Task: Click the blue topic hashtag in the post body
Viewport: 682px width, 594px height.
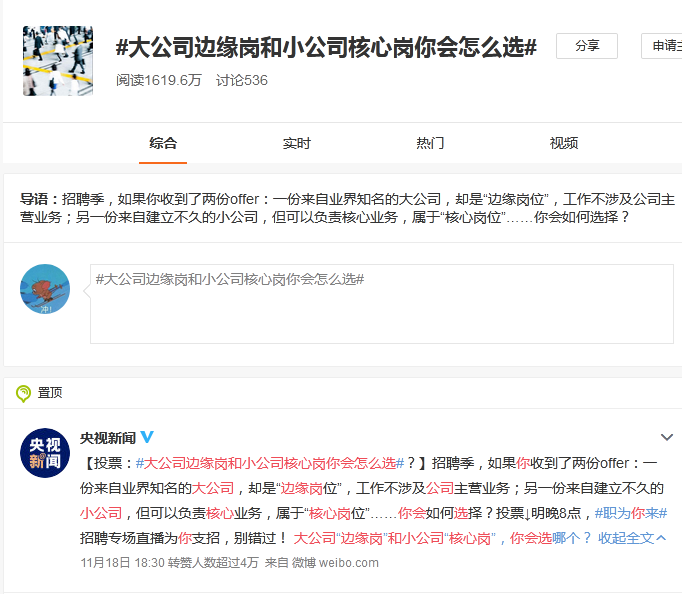Action: coord(269,463)
